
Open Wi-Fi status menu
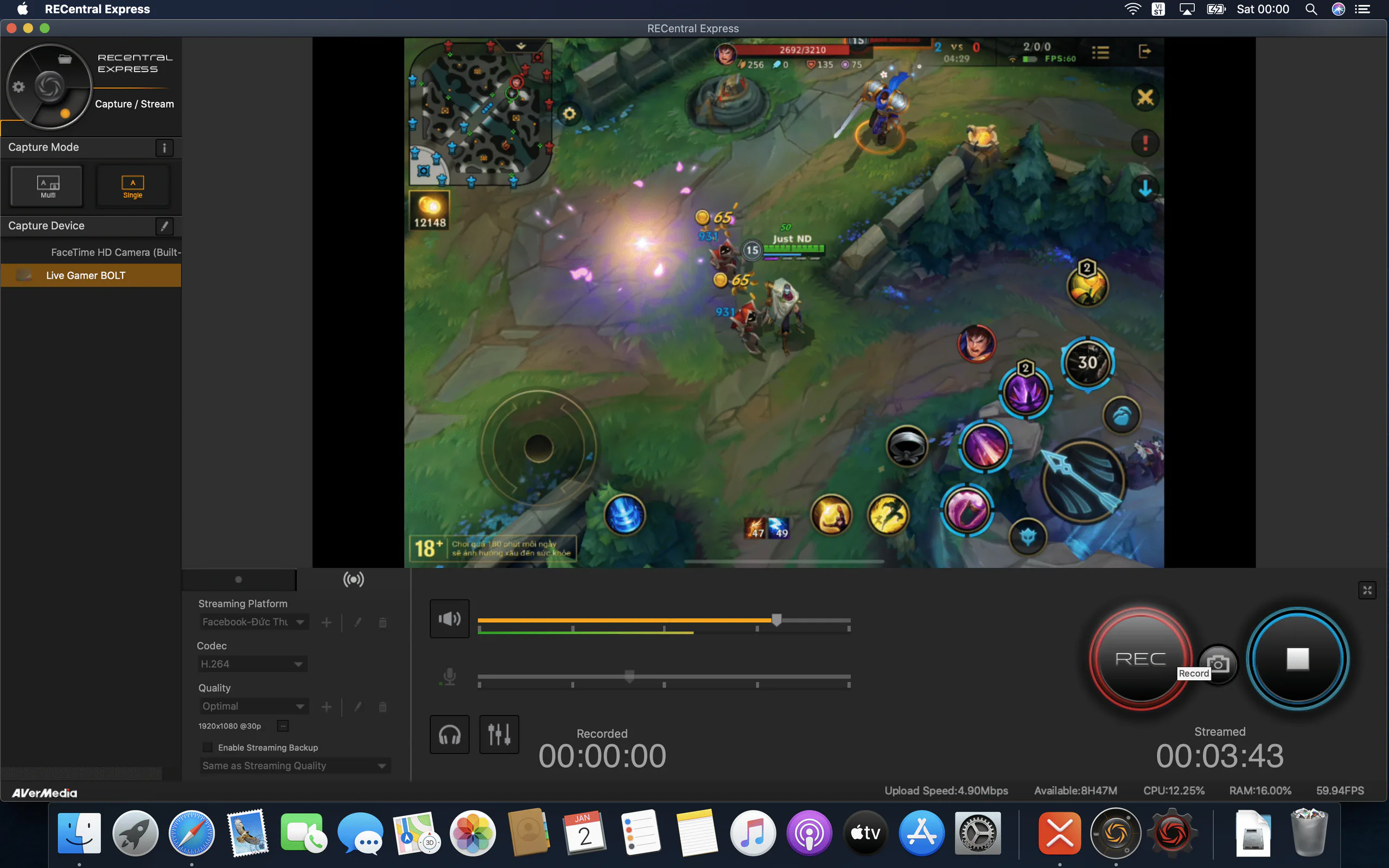pos(1132,9)
